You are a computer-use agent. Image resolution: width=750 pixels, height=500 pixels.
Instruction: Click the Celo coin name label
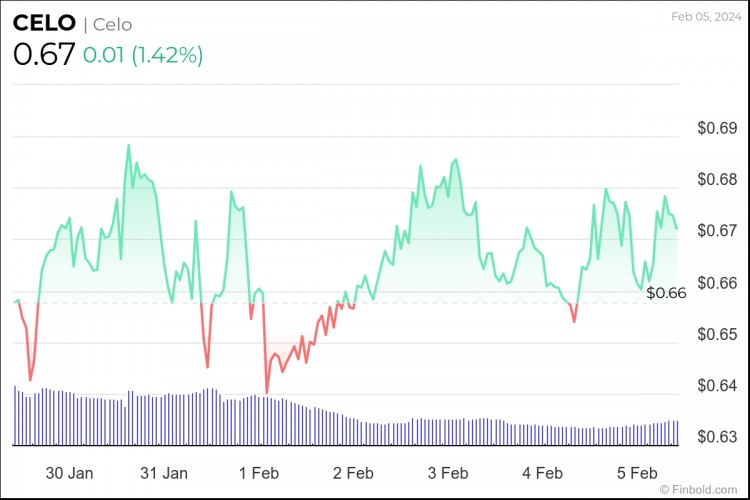click(x=112, y=25)
